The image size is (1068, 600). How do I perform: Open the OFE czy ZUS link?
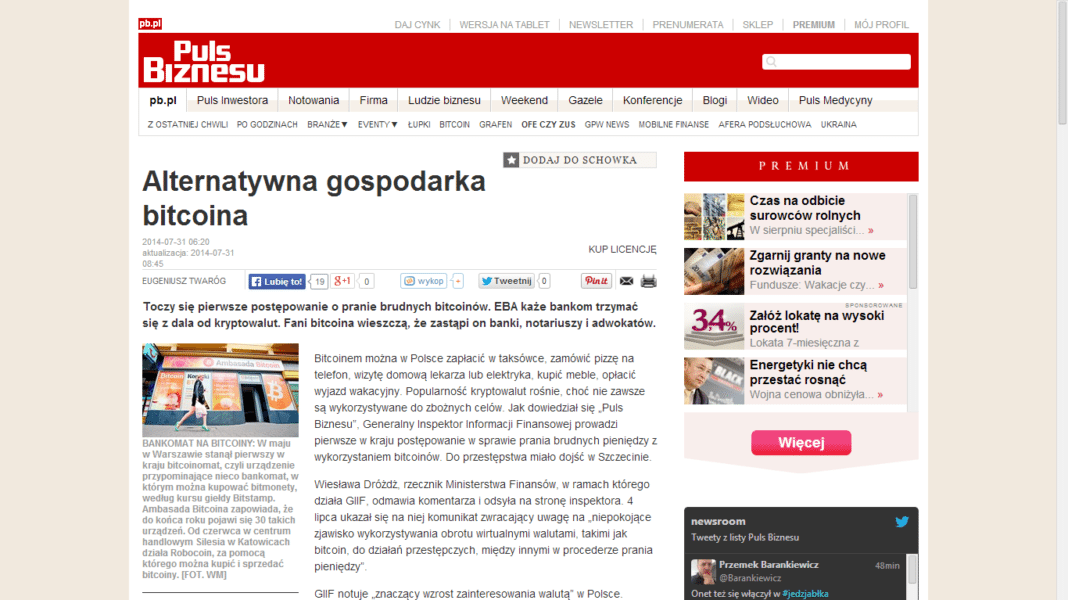pos(548,125)
